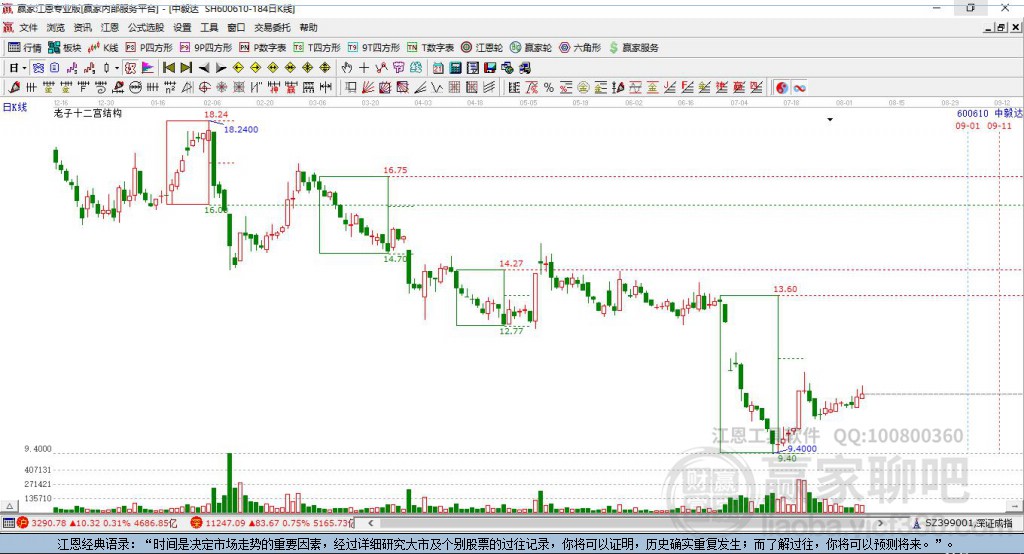Click the black left arrow icon
The image size is (1024, 554).
[x=204, y=68]
